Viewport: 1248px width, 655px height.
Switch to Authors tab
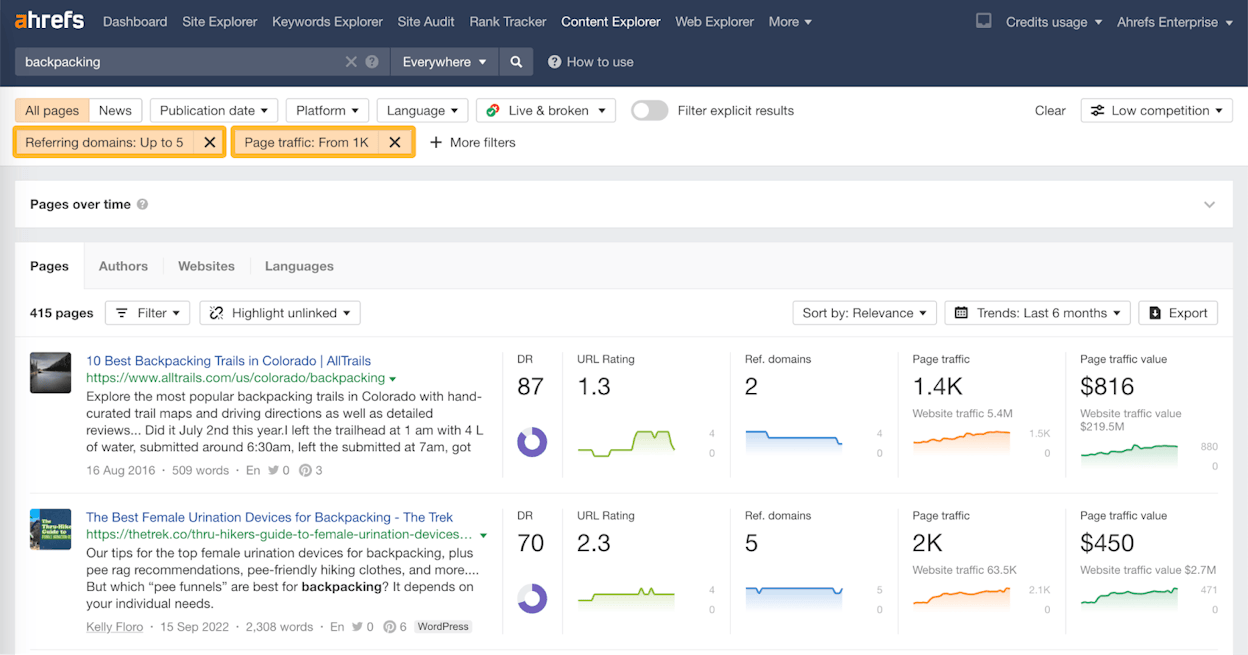coord(123,266)
